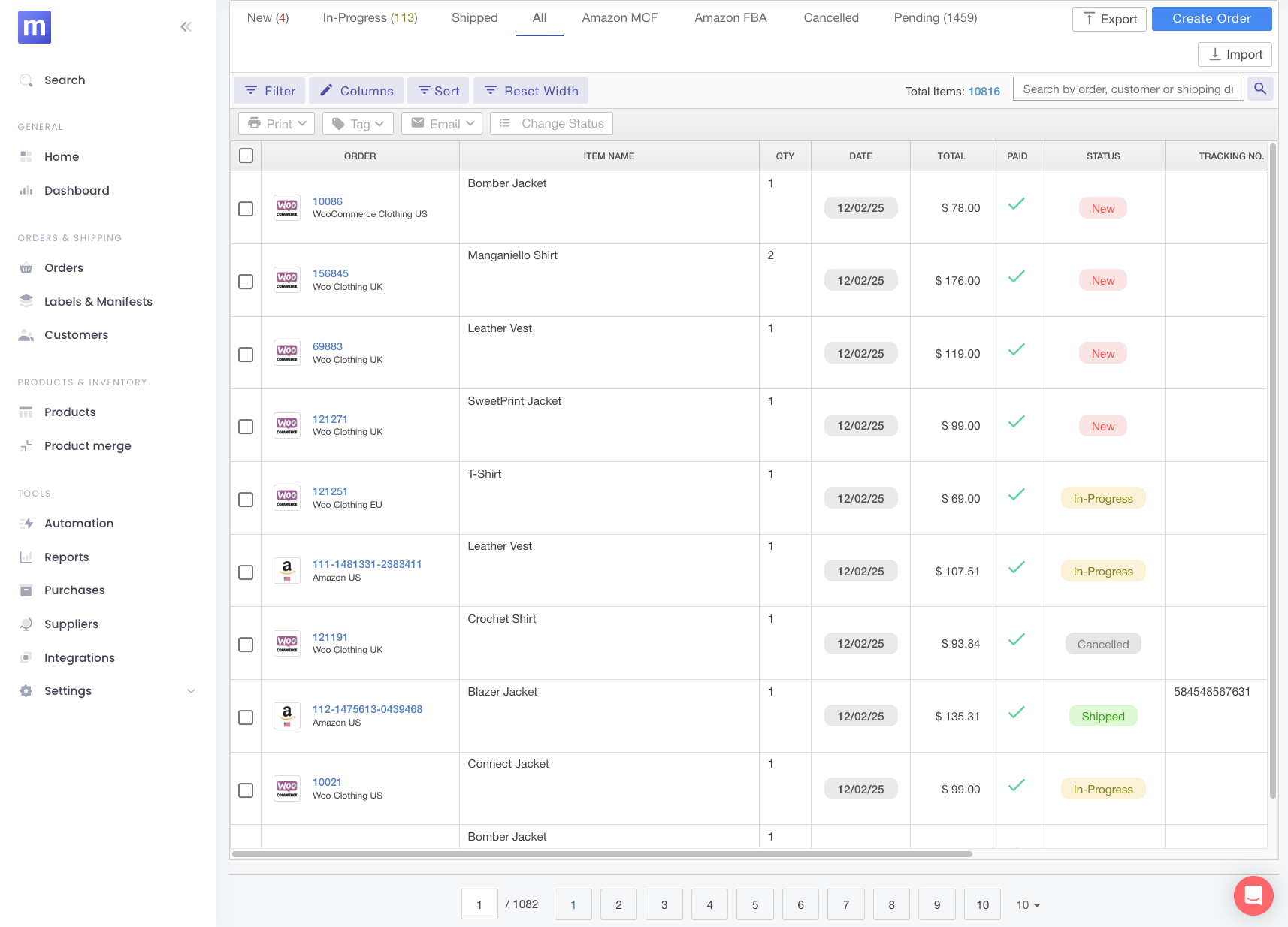Tick the row checkbox for Amazon order 111-1481331-2383411
The width and height of the screenshot is (1288, 927).
pos(246,572)
